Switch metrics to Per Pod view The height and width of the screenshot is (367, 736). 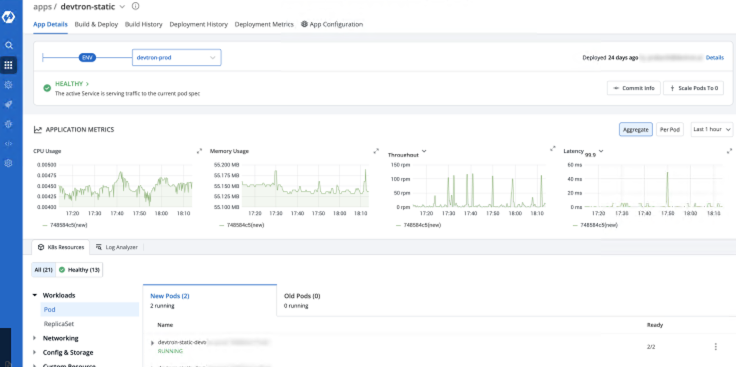click(x=669, y=130)
